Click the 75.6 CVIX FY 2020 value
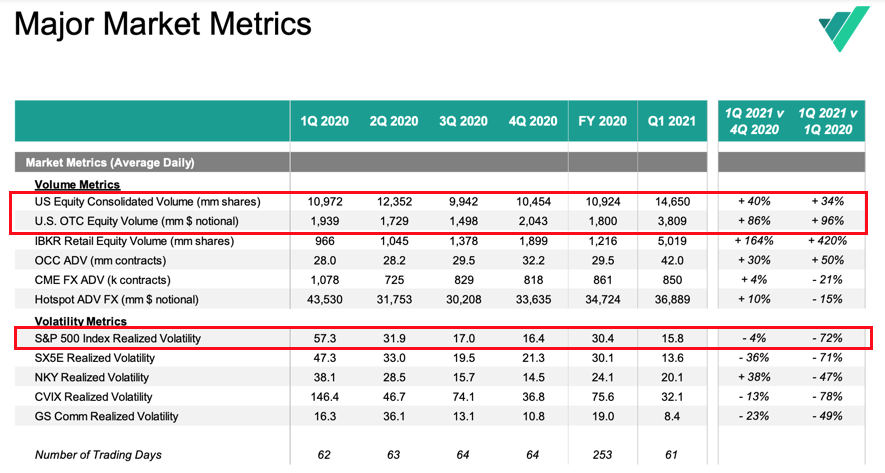885x473 pixels. coord(603,397)
